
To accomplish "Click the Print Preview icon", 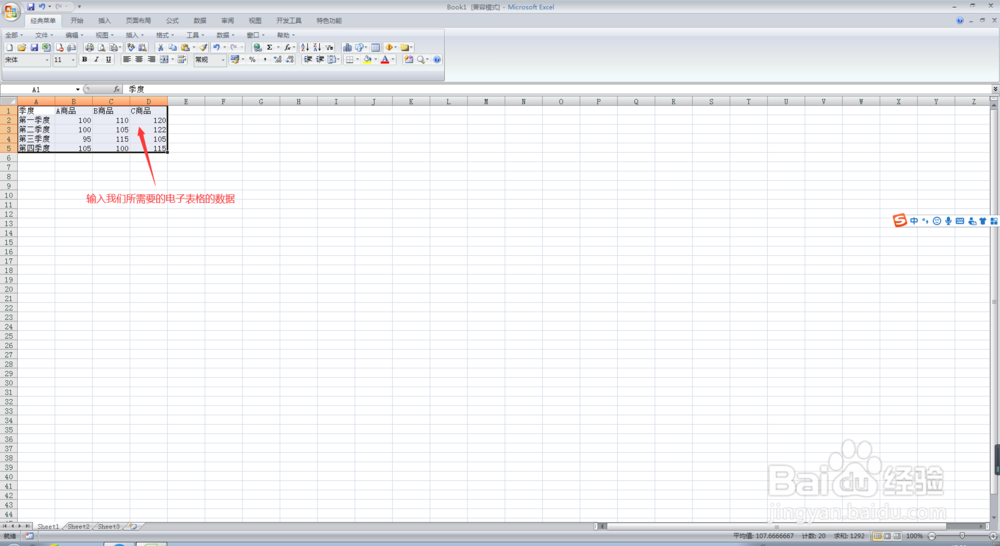I will [101, 47].
